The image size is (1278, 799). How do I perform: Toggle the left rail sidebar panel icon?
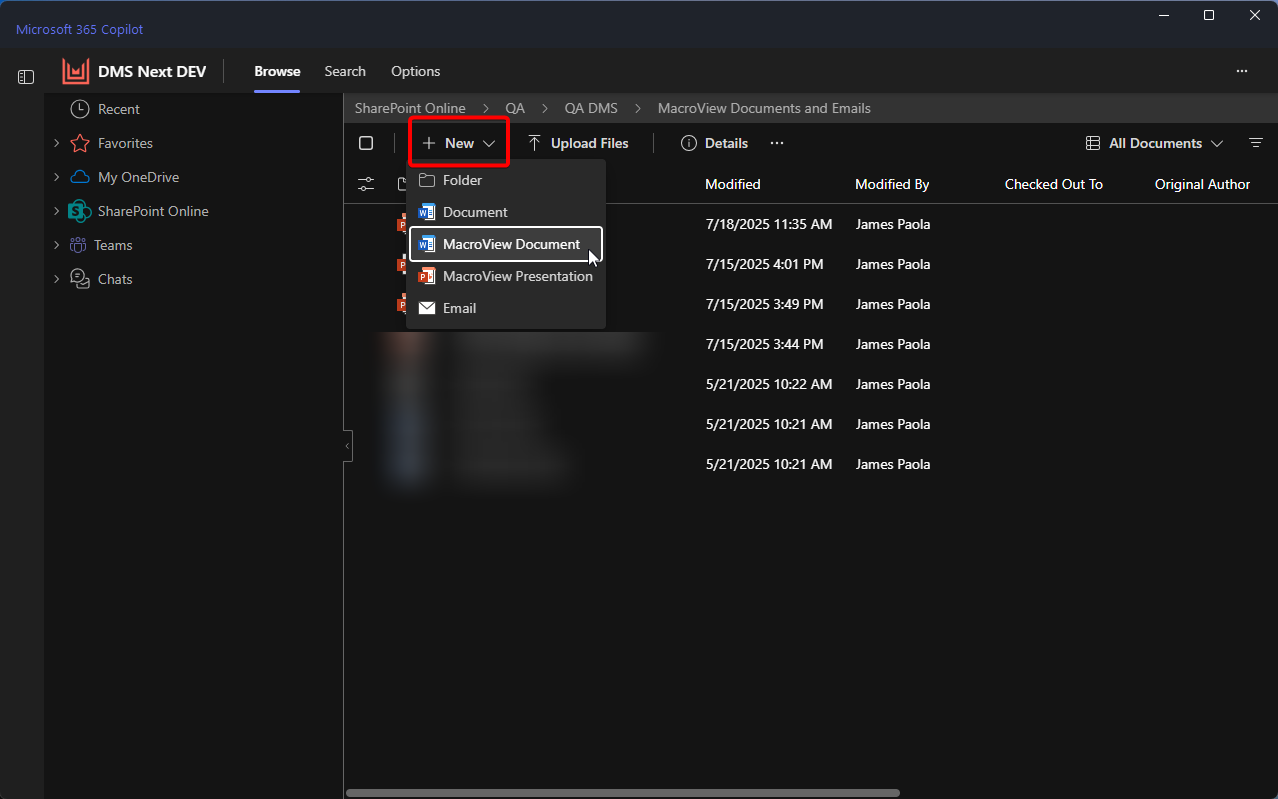click(26, 77)
